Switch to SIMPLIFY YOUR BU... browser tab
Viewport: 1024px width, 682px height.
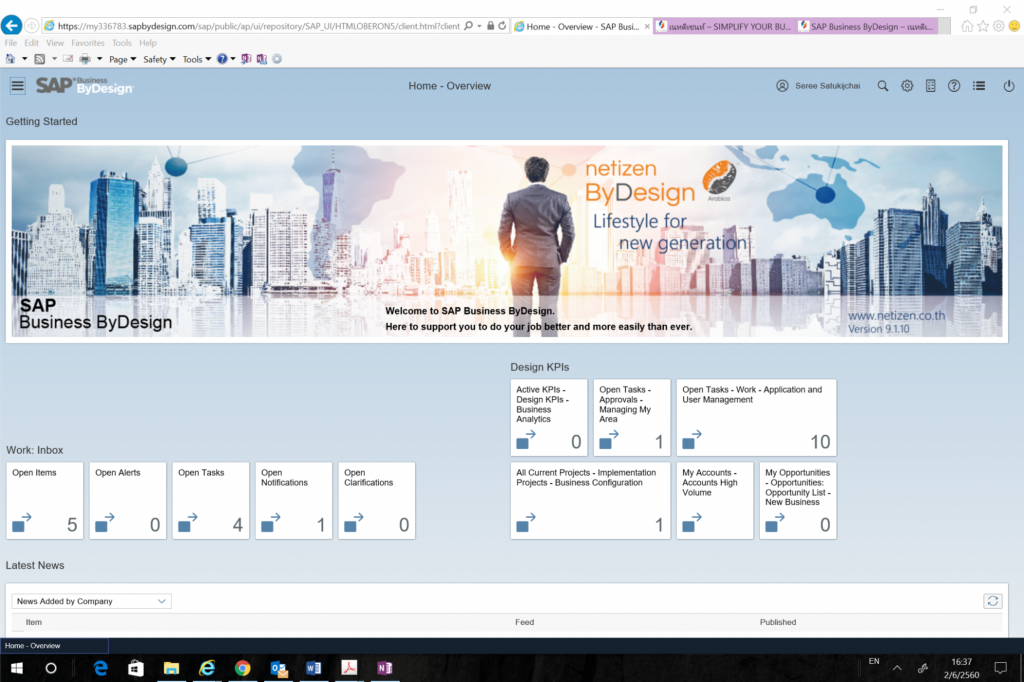pyautogui.click(x=725, y=26)
